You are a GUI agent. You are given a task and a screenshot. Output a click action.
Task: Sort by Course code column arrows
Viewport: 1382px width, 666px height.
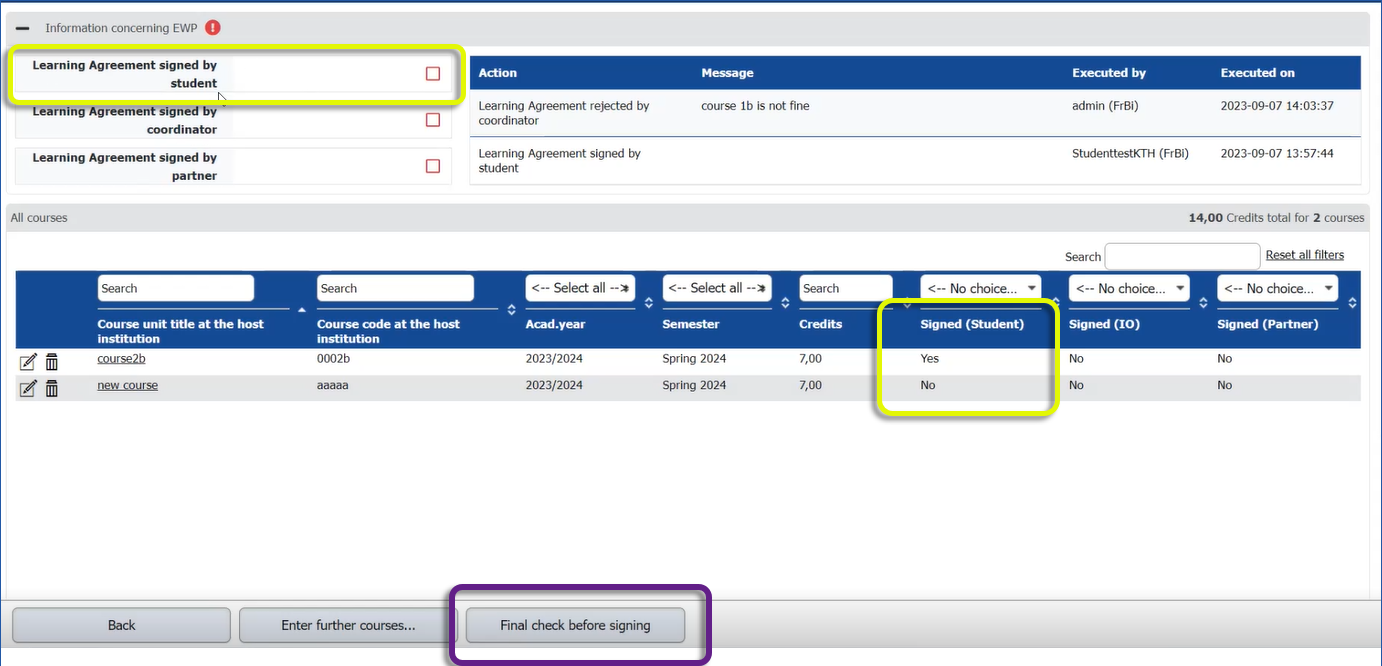(x=512, y=309)
